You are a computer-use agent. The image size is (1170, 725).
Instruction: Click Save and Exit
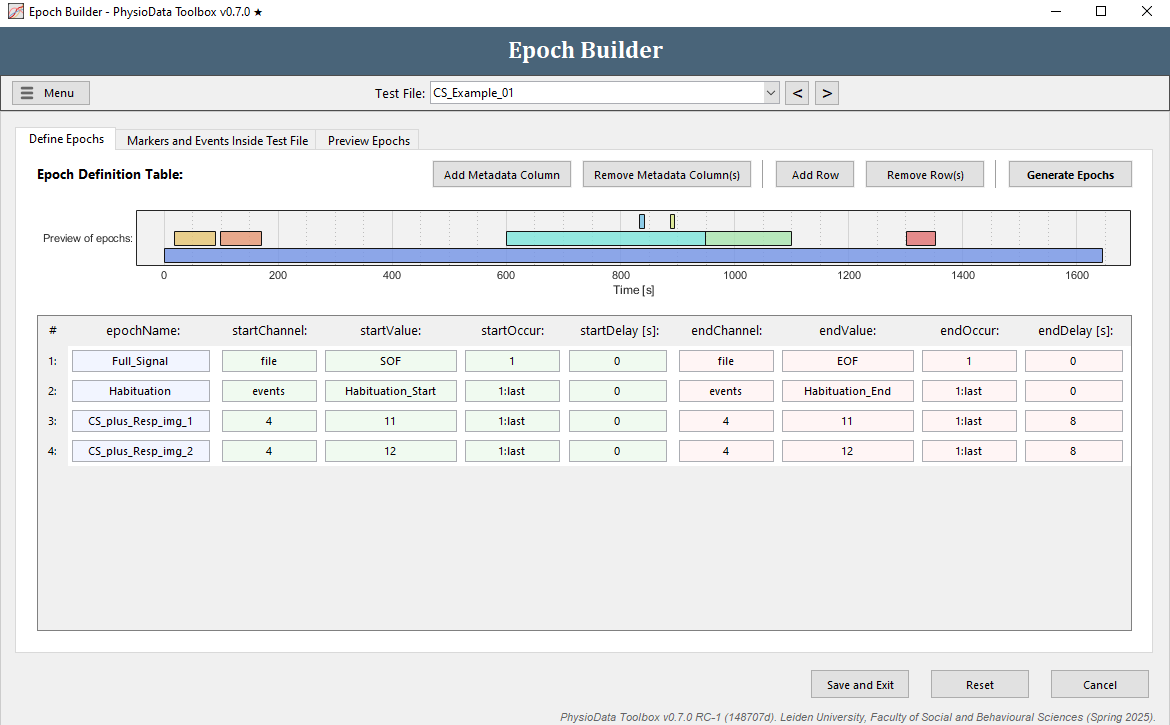click(x=859, y=684)
